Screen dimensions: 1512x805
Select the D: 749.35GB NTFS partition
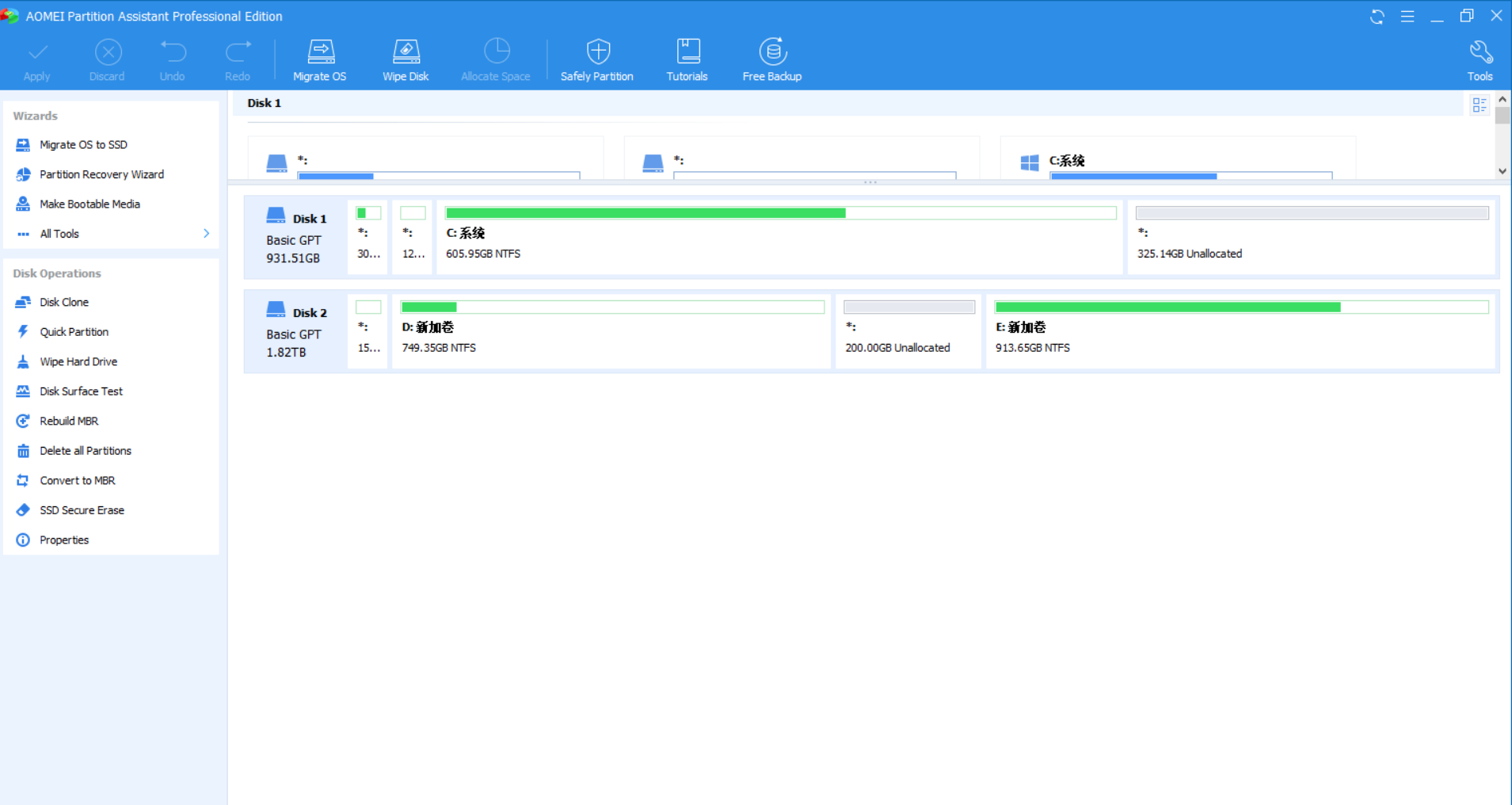pyautogui.click(x=611, y=331)
